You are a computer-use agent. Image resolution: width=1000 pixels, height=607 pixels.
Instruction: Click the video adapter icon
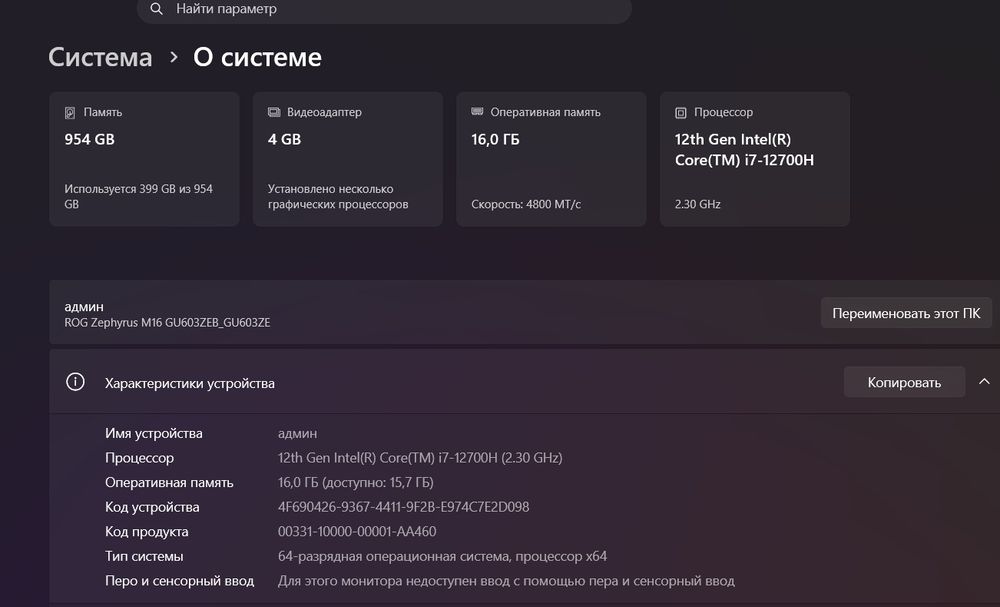click(274, 112)
